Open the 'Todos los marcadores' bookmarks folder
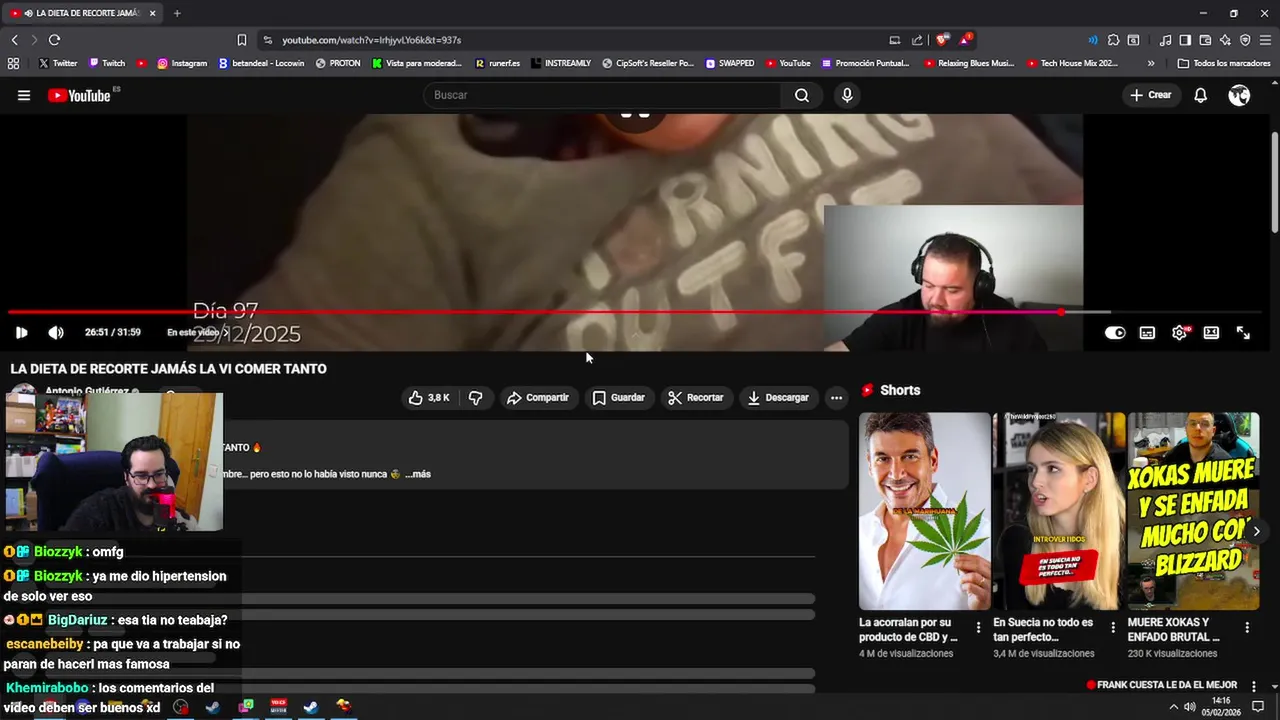This screenshot has width=1280, height=720. (x=1224, y=63)
